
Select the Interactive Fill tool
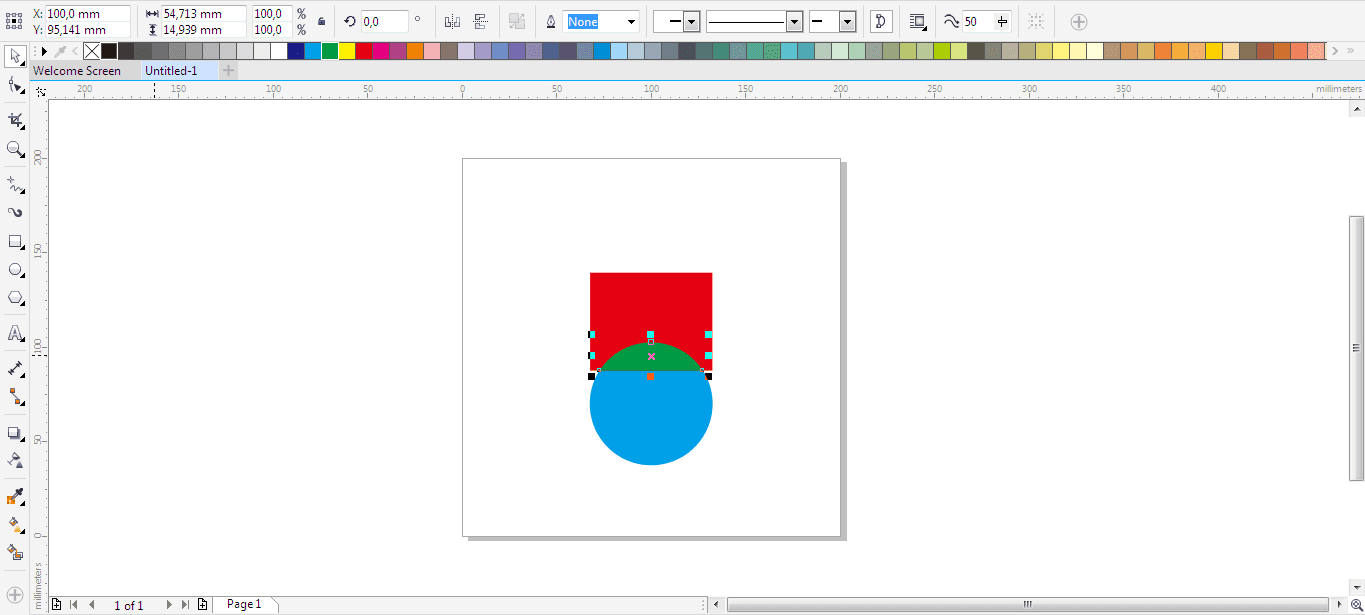click(15, 524)
